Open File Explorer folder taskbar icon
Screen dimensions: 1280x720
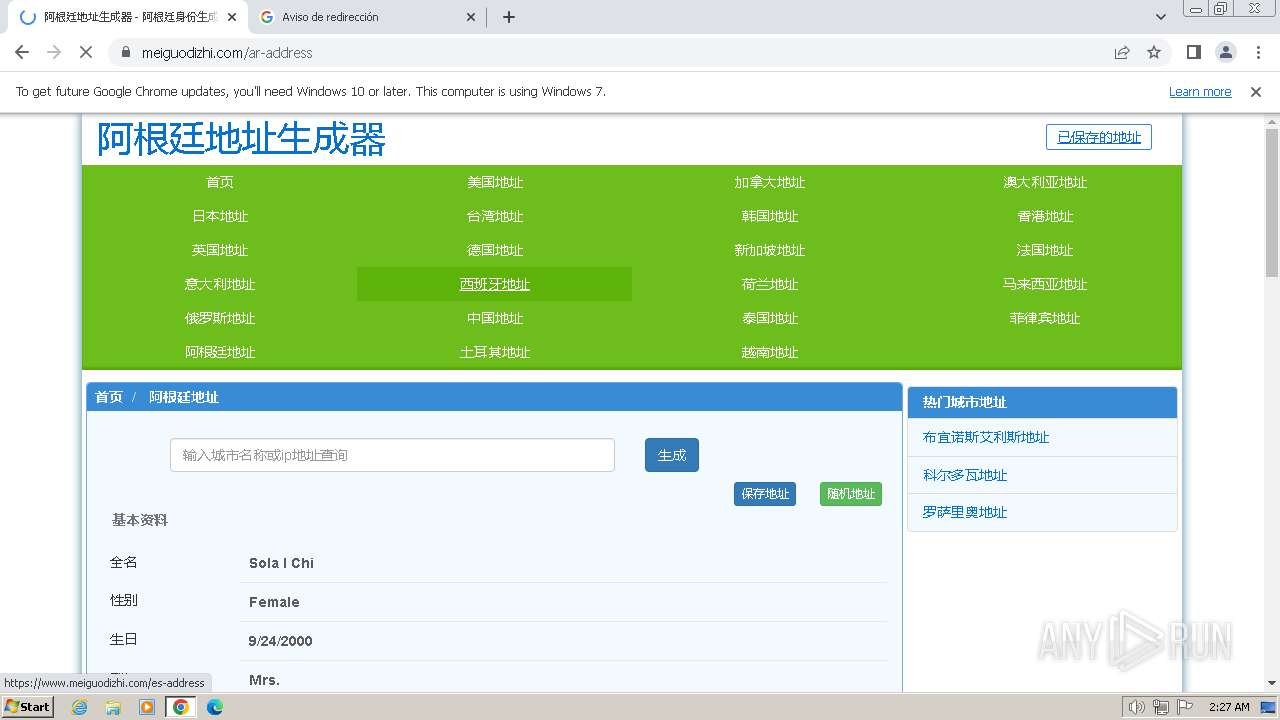click(x=113, y=707)
